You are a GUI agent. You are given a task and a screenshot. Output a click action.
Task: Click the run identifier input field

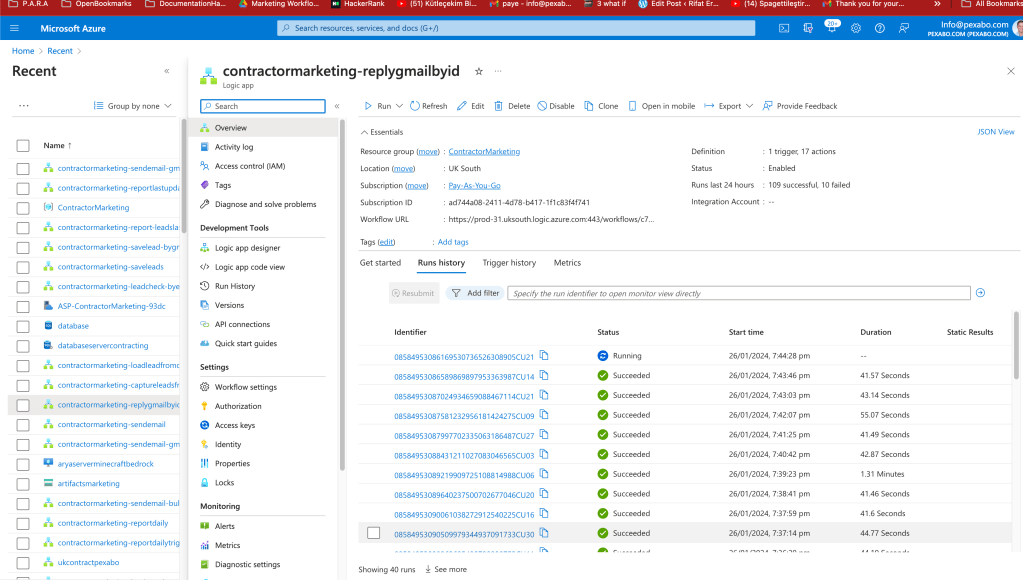tap(739, 293)
